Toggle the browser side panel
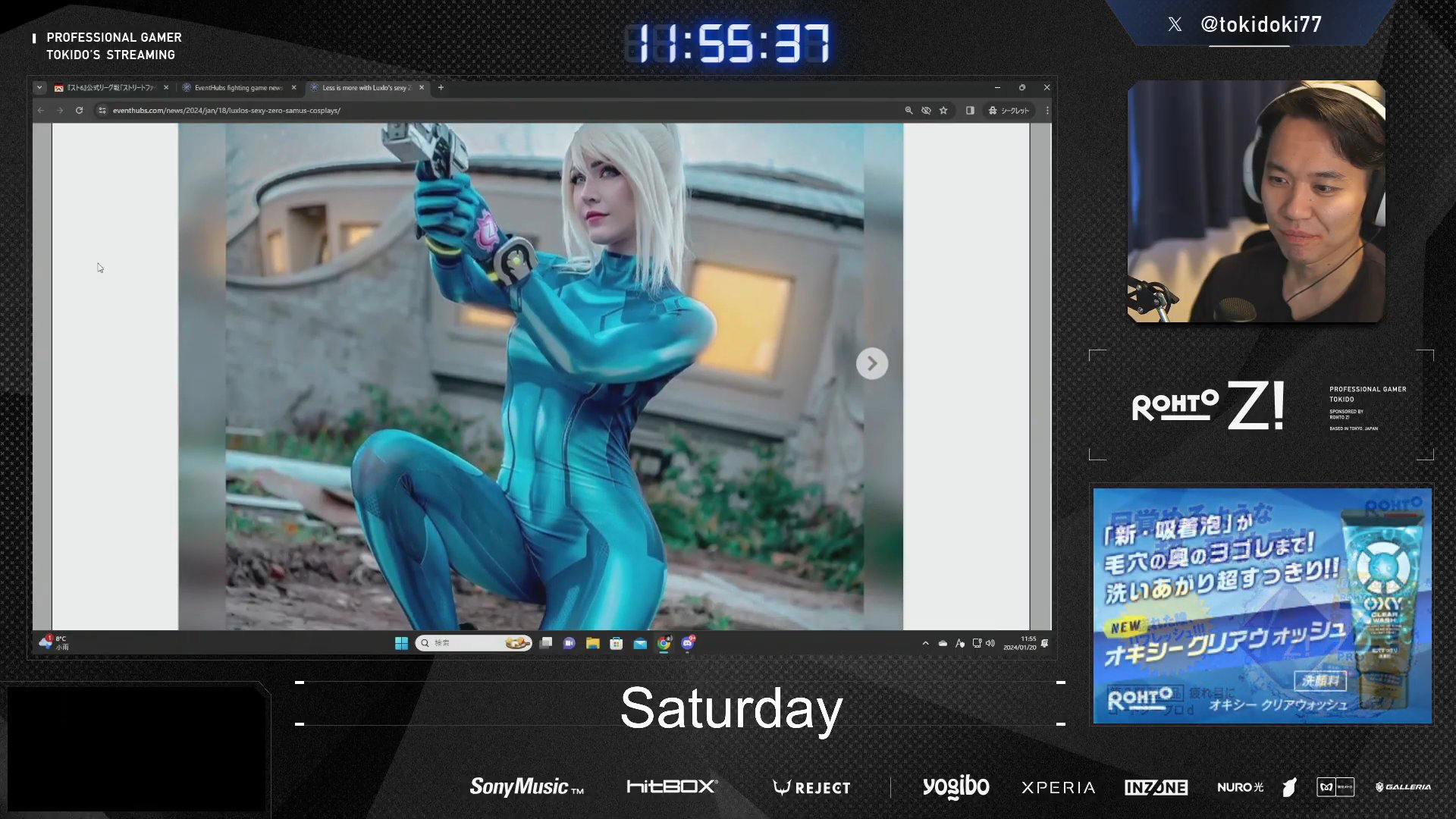 point(970,111)
